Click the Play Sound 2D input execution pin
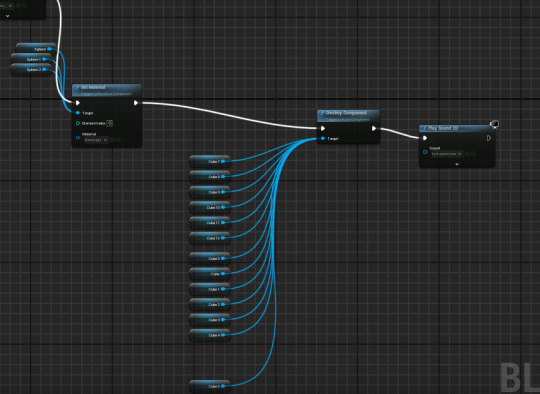The image size is (540, 394). [425, 138]
